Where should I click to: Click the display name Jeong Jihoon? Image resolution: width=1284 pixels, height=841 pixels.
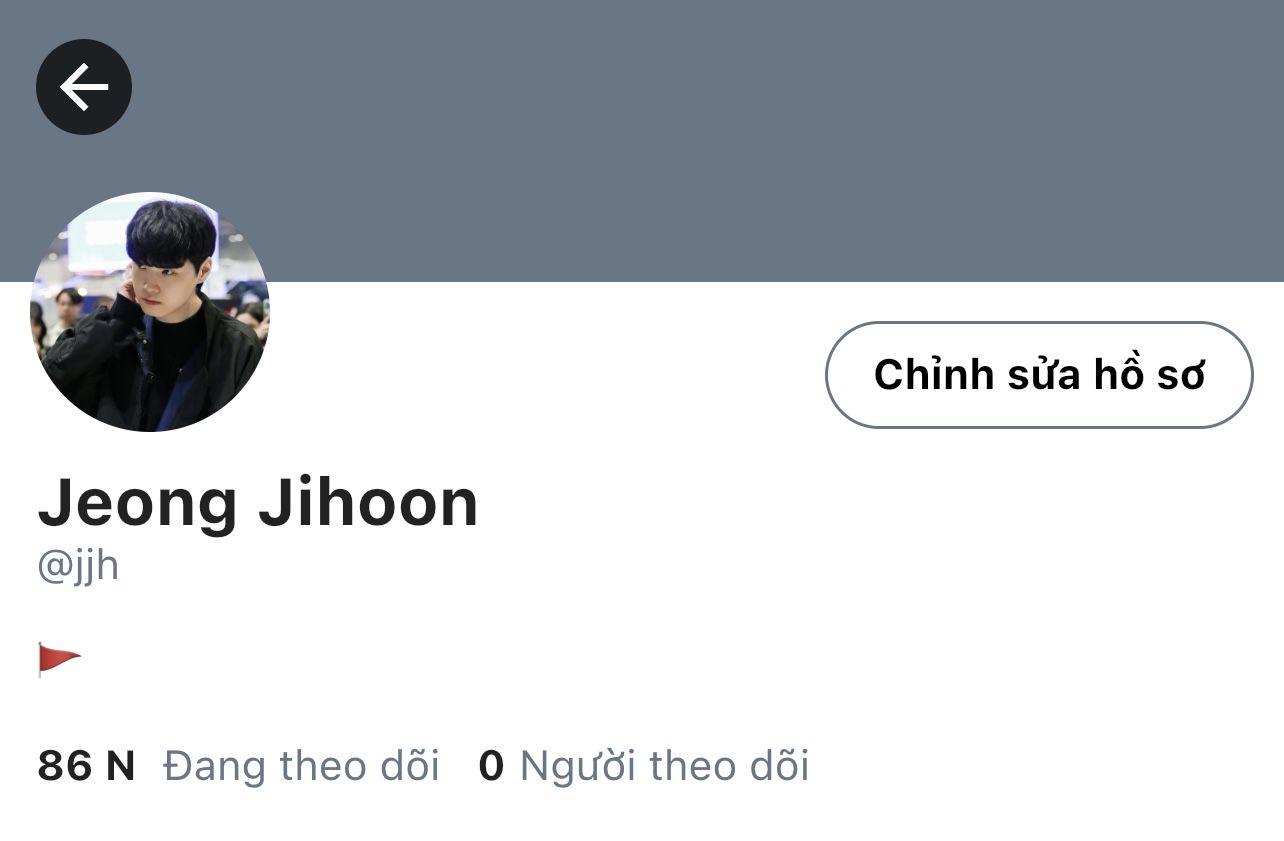point(258,503)
